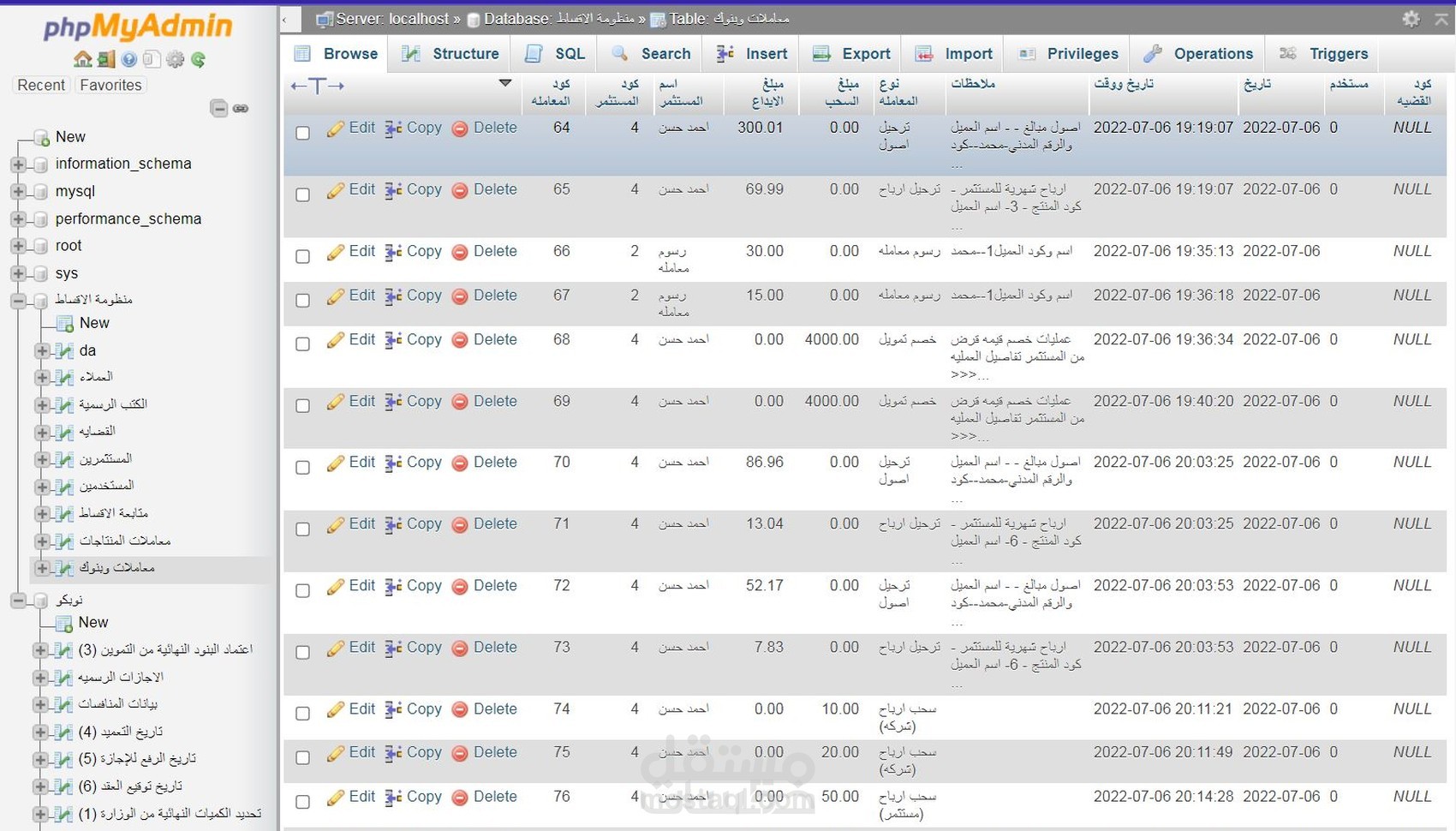Collapse the منظومة الاقساط database node

click(19, 301)
